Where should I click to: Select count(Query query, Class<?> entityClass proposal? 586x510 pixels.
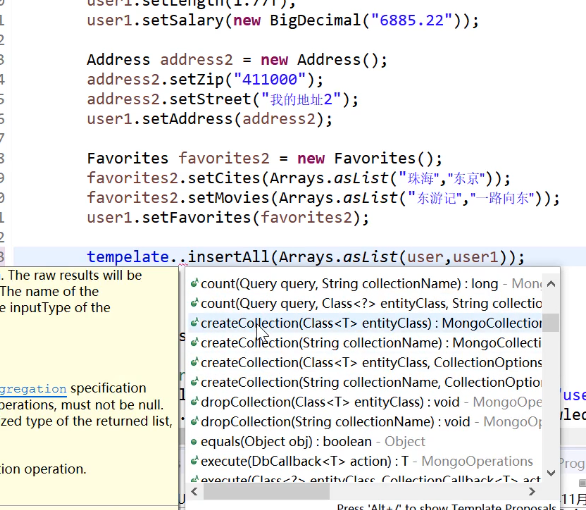tap(366, 304)
